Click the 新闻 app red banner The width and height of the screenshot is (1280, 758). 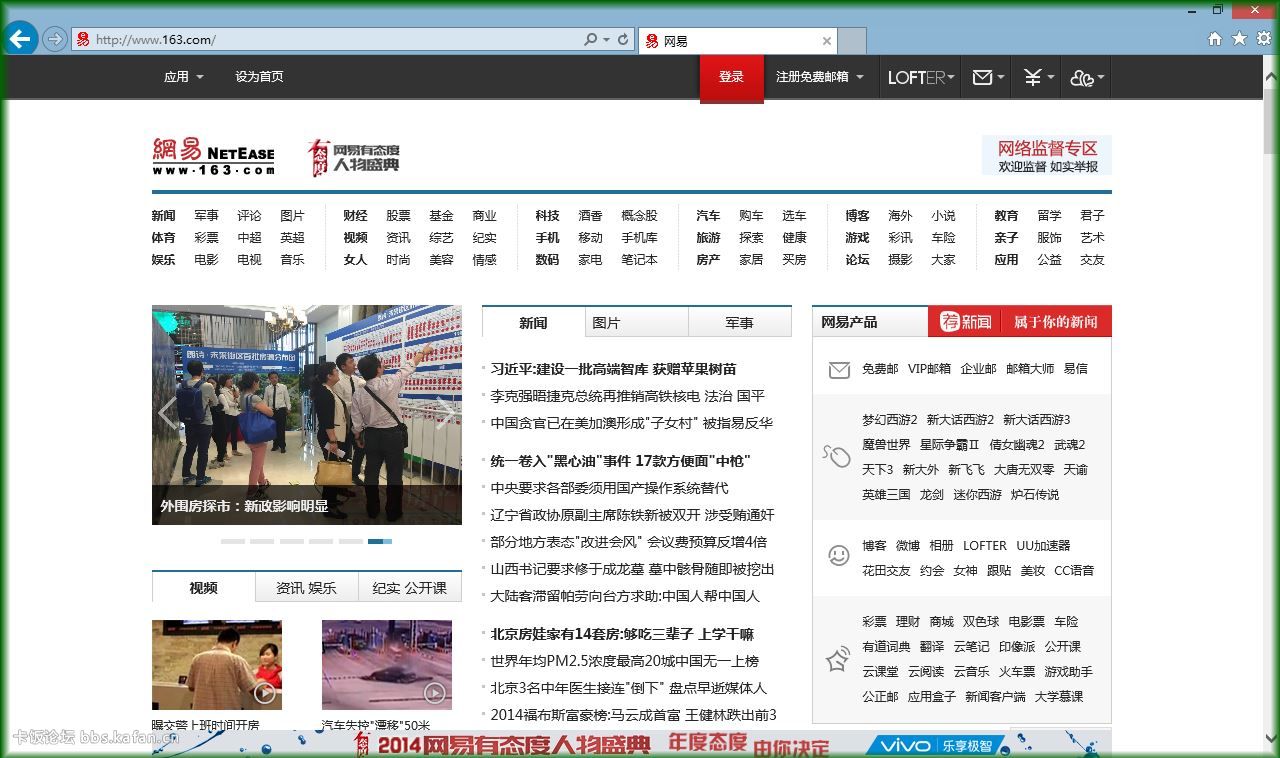tap(1020, 321)
